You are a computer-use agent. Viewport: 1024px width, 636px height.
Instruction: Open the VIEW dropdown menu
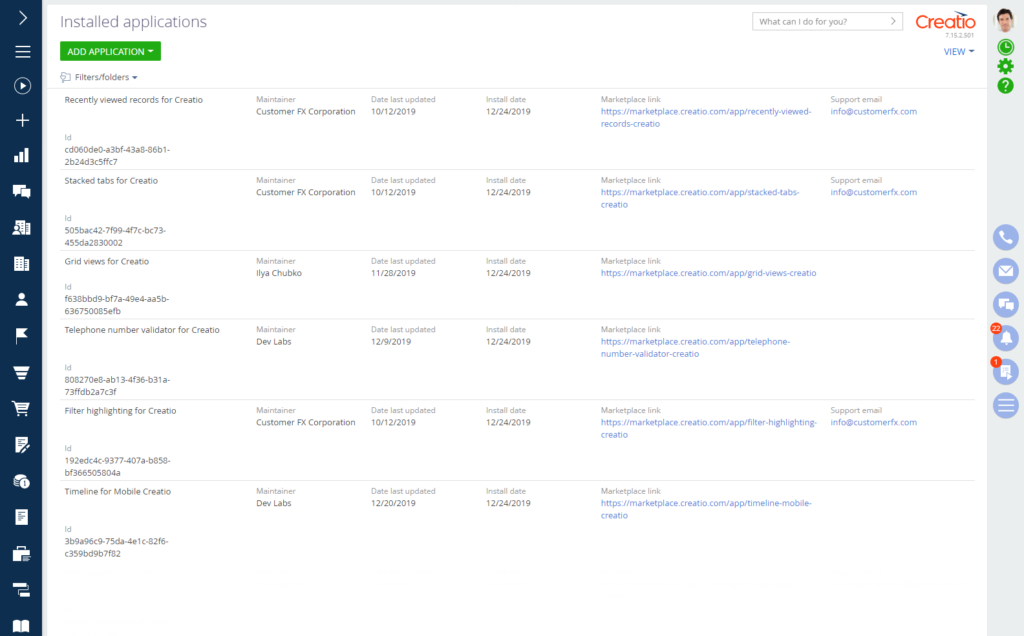tap(959, 52)
